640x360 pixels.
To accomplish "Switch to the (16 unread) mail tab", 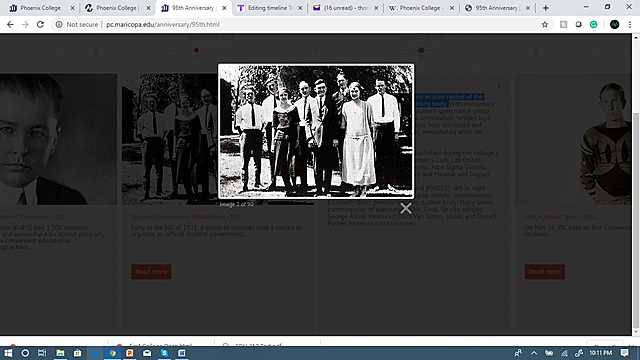I will 346,8.
